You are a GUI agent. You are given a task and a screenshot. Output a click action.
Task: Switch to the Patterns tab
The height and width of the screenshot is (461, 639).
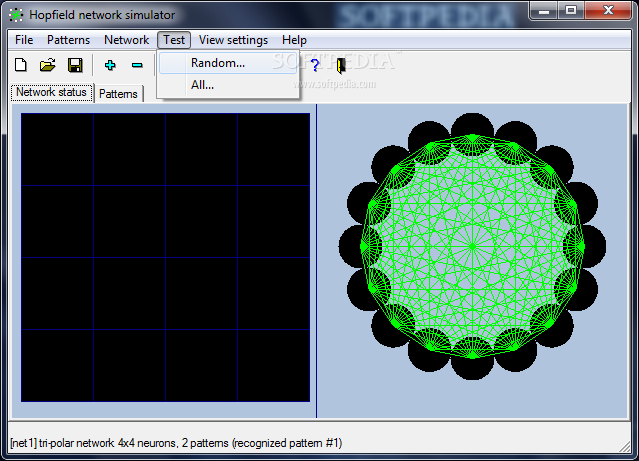[119, 94]
